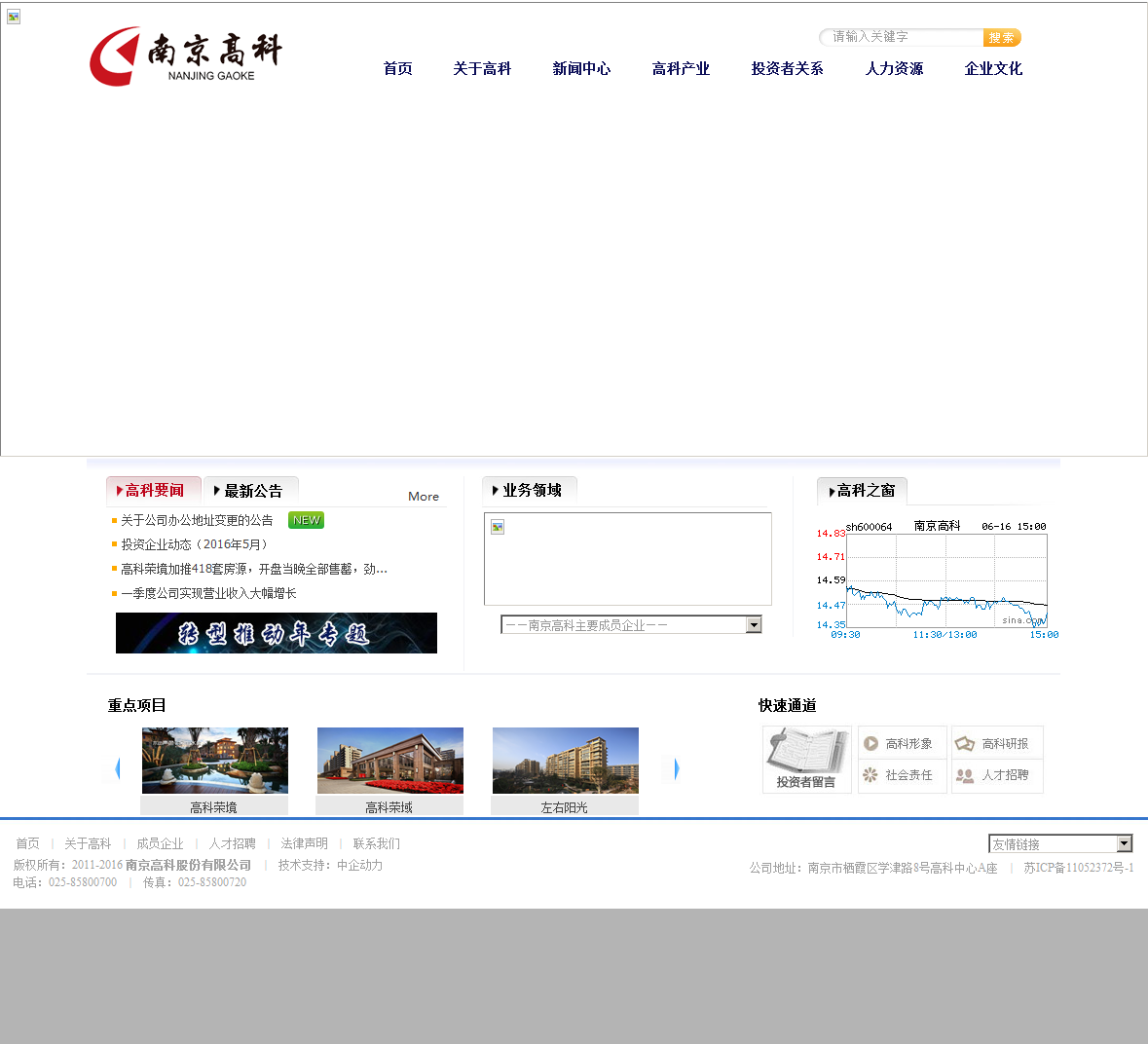Click the 高科荣境 caption label

coord(213,806)
